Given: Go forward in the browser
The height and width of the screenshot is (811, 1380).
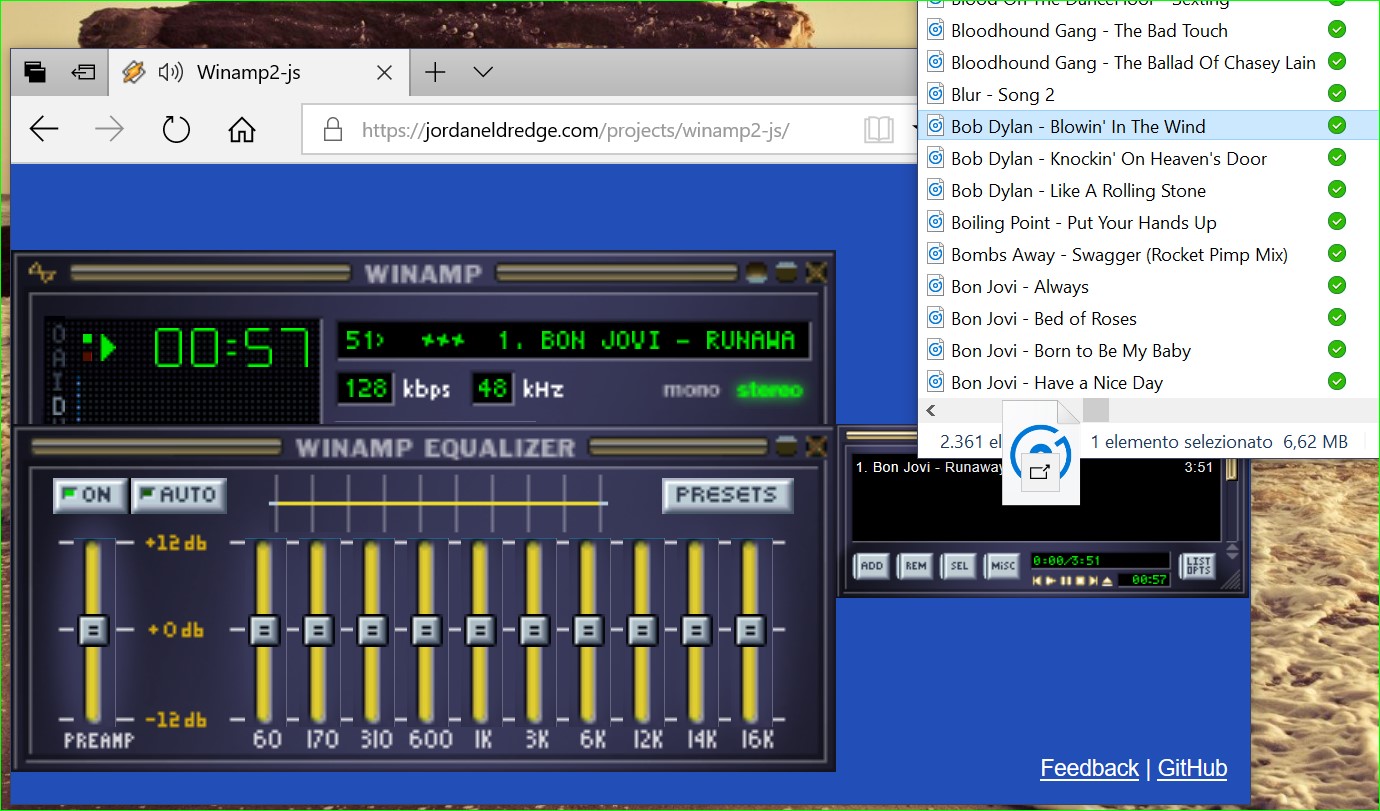Looking at the screenshot, I should pyautogui.click(x=109, y=129).
